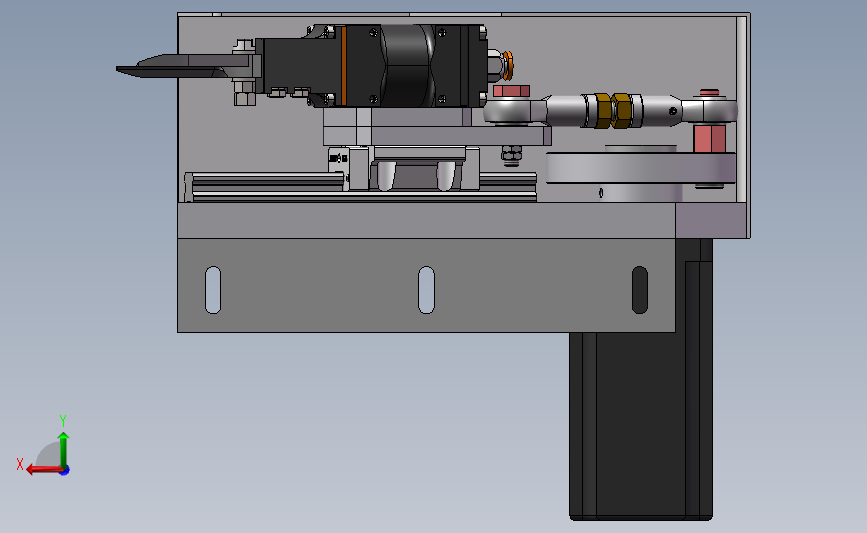Image resolution: width=867 pixels, height=533 pixels.
Task: Select the black motor body below the bracket
Action: click(x=641, y=426)
